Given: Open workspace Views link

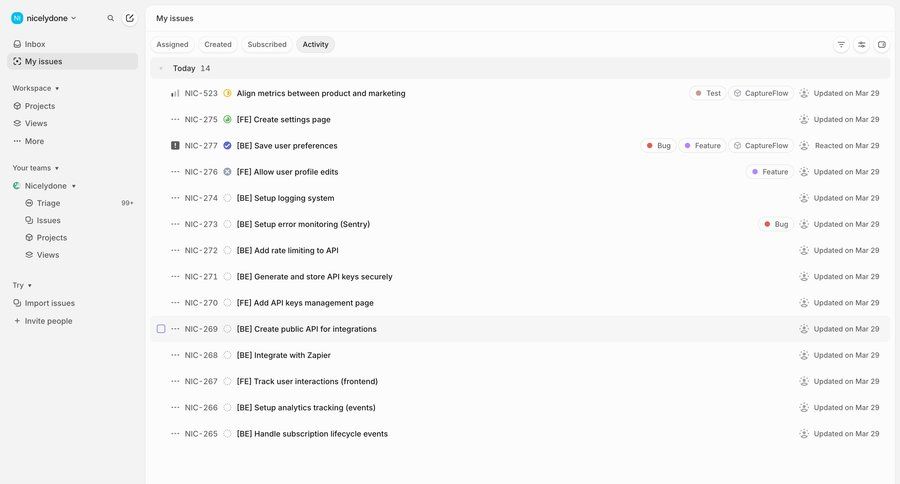Looking at the screenshot, I should click(x=72, y=123).
